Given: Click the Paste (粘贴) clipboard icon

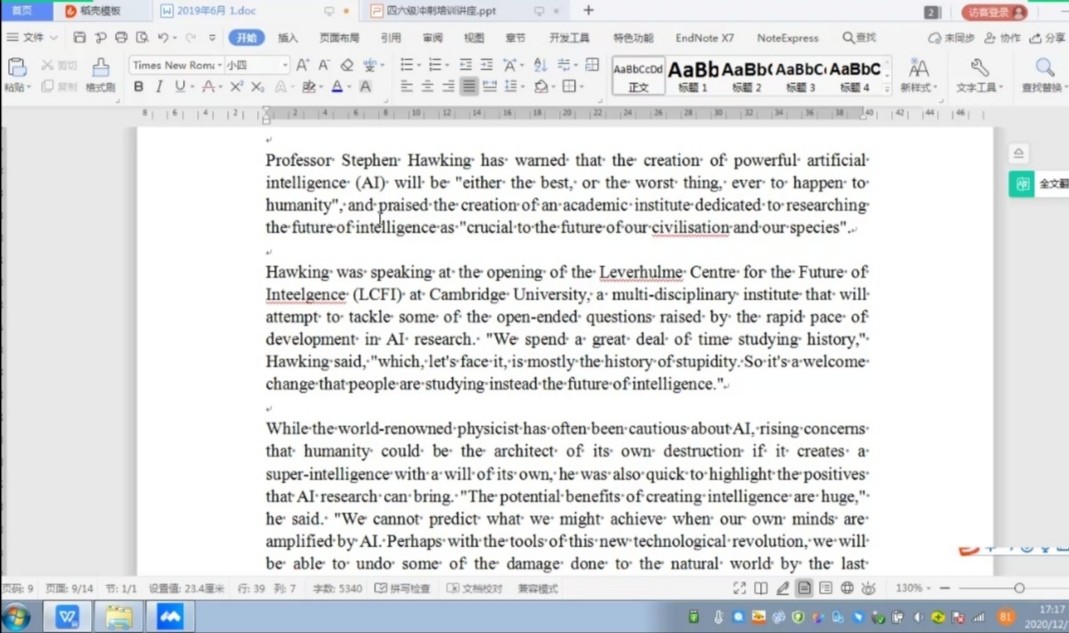Looking at the screenshot, I should click(x=17, y=68).
